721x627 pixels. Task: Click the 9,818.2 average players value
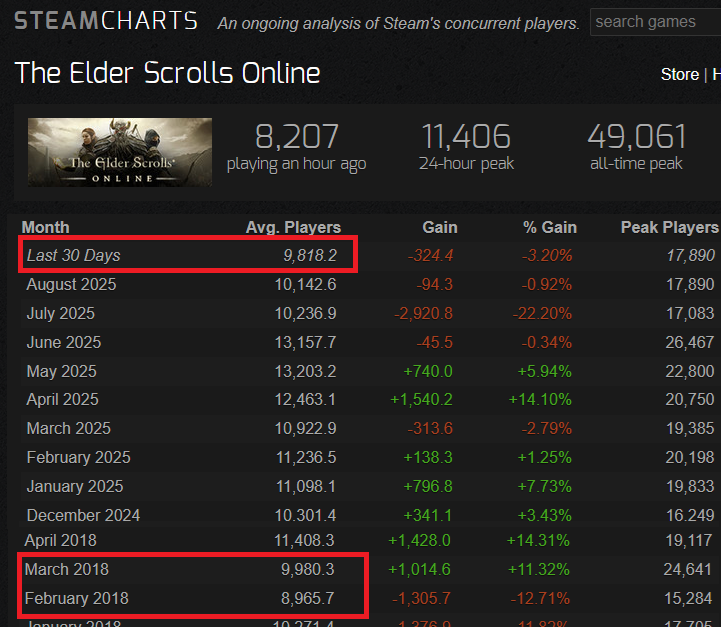(x=310, y=255)
